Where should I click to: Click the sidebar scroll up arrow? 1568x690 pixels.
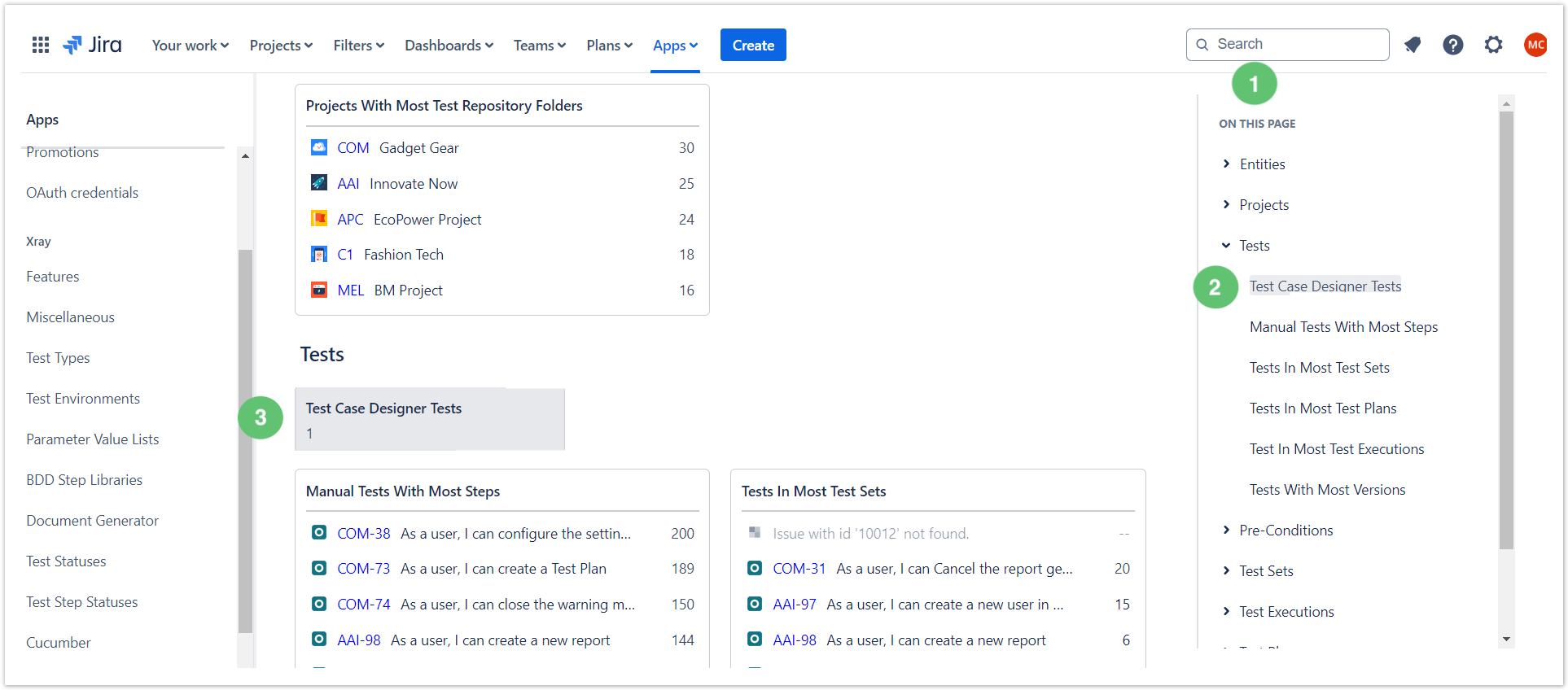pos(245,155)
